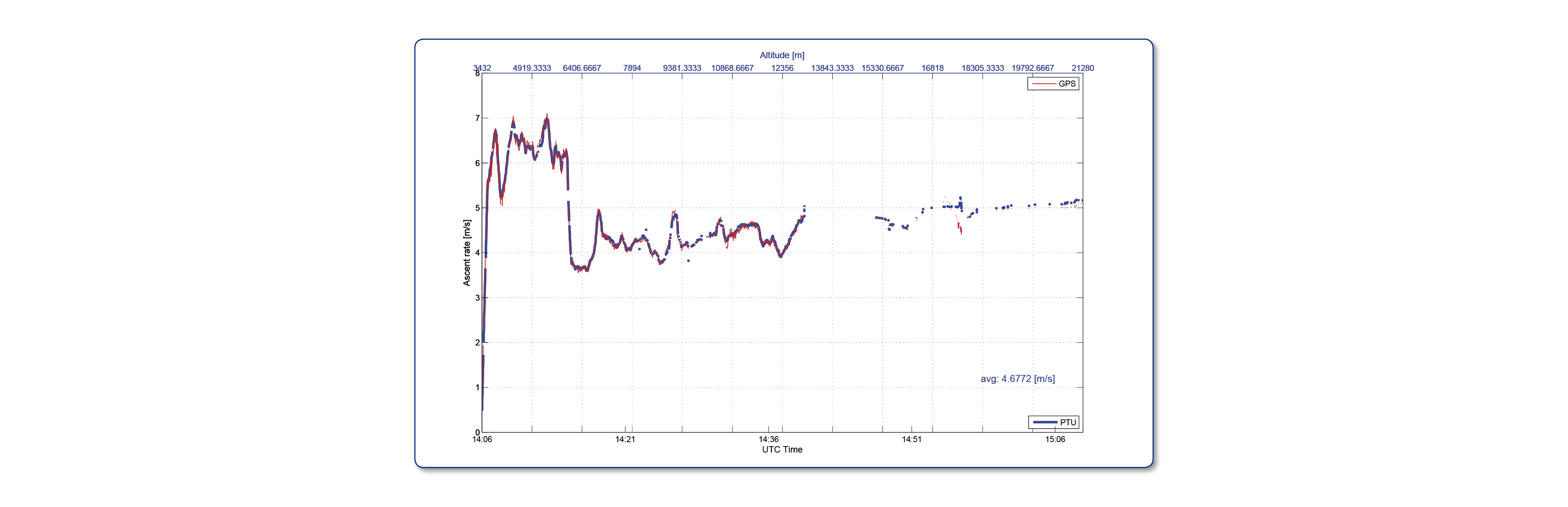
Task: Select the 14:06 time tick label
Action: coord(482,439)
